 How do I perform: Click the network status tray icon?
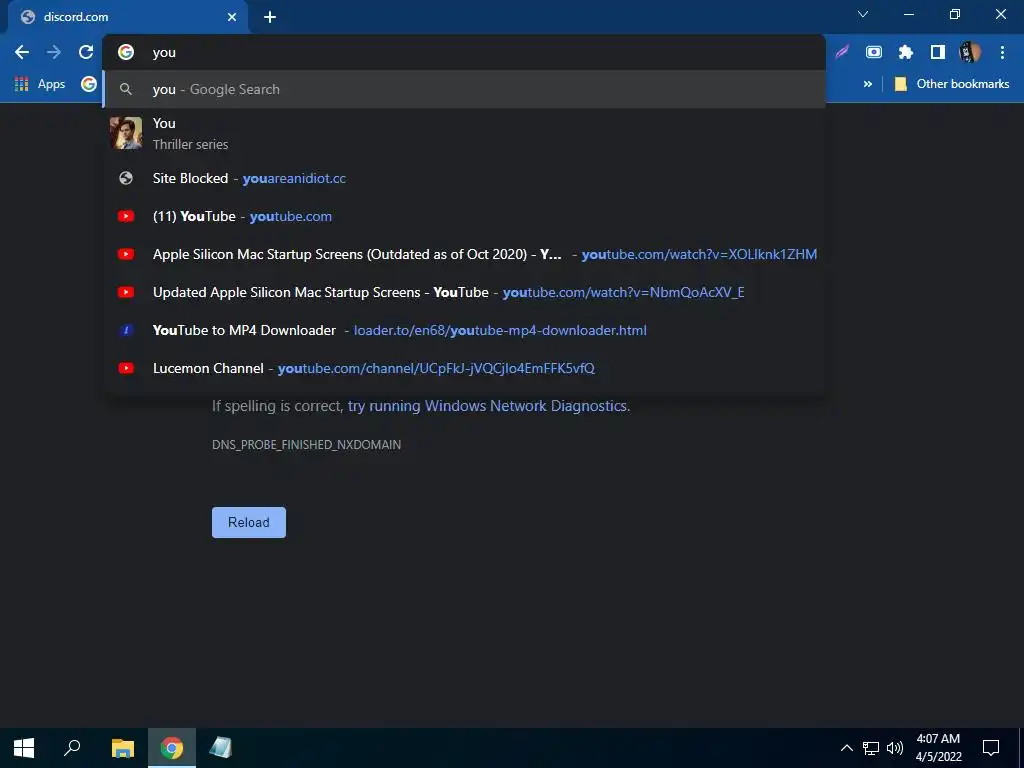click(x=871, y=748)
